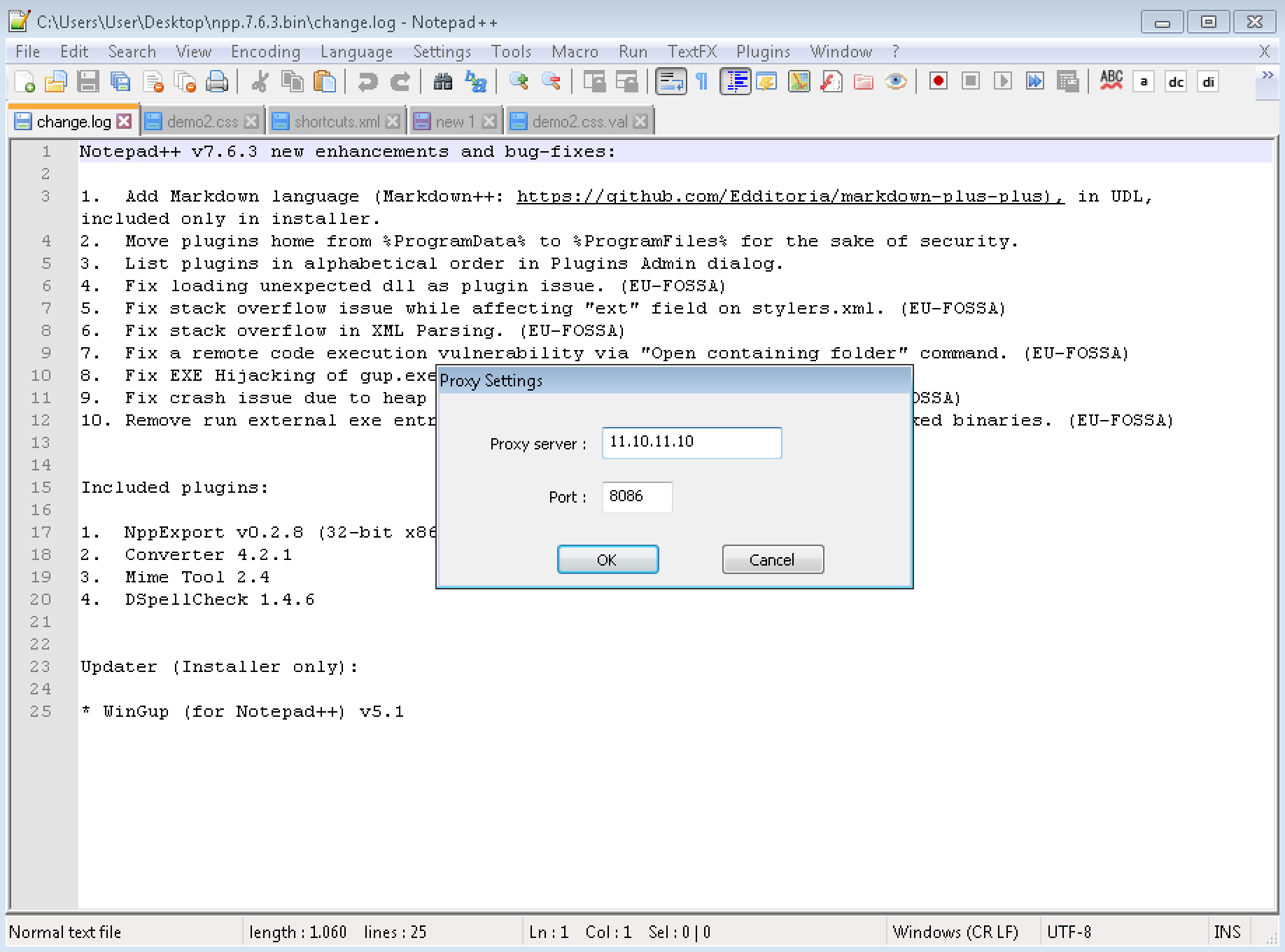1285x952 pixels.
Task: Play back the recorded macro
Action: (x=1003, y=82)
